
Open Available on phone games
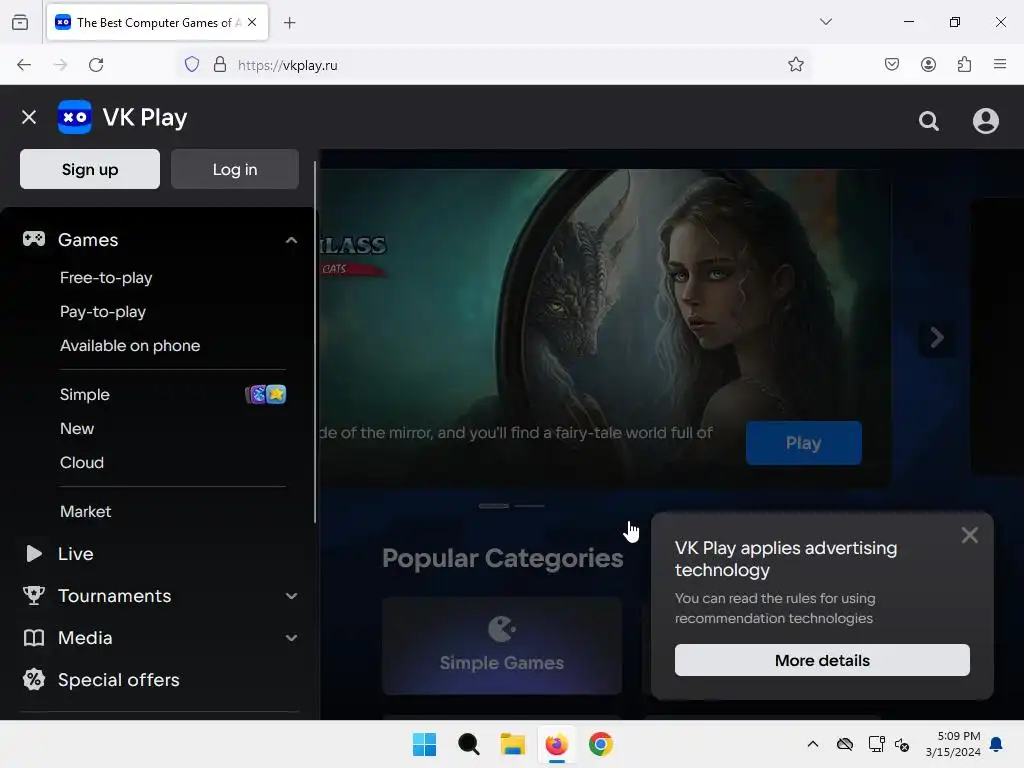click(x=130, y=345)
